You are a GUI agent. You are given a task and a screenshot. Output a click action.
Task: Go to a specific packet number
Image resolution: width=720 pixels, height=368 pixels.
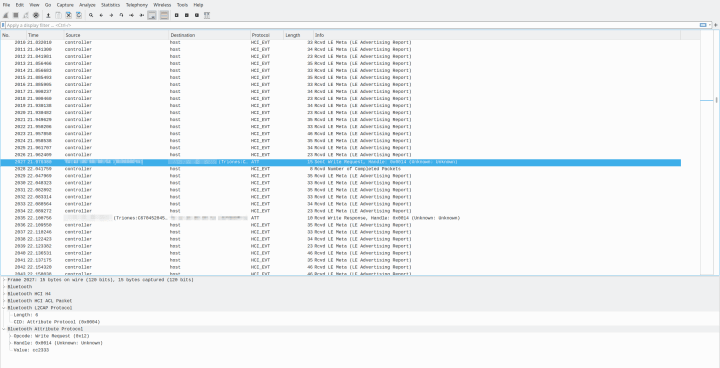121,15
